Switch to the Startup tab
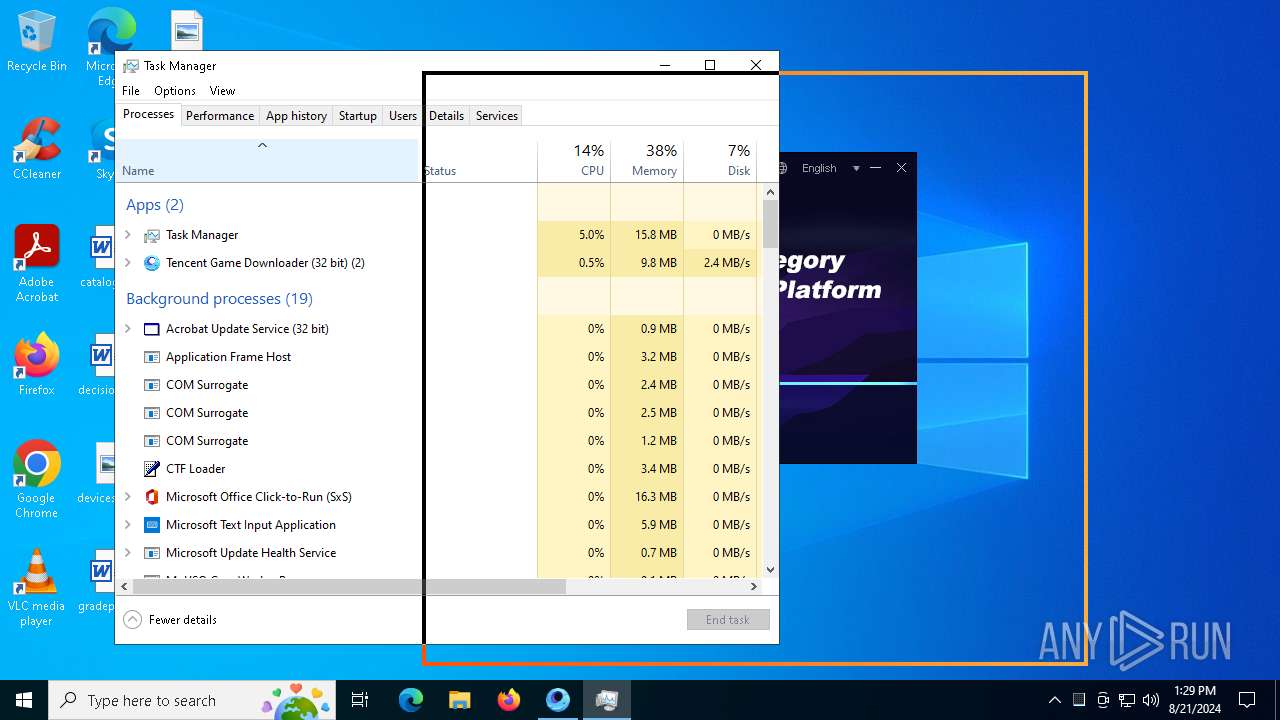 [358, 116]
